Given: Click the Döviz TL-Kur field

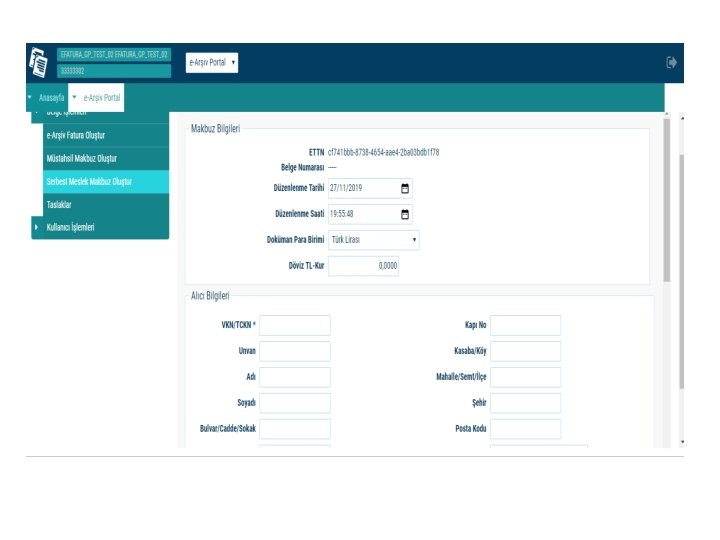Looking at the screenshot, I should tap(363, 266).
